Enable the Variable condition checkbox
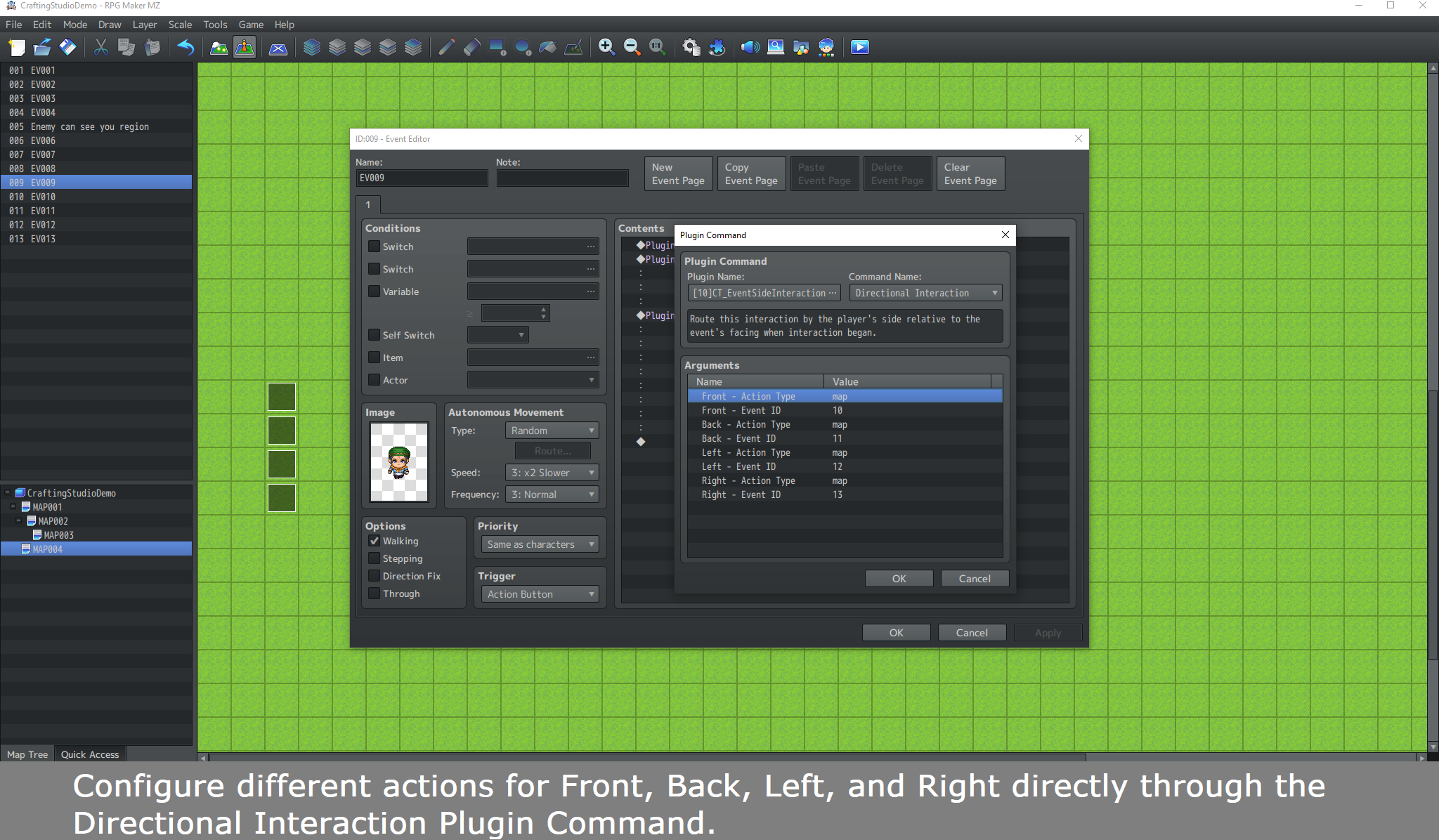The height and width of the screenshot is (840, 1439). tap(375, 291)
